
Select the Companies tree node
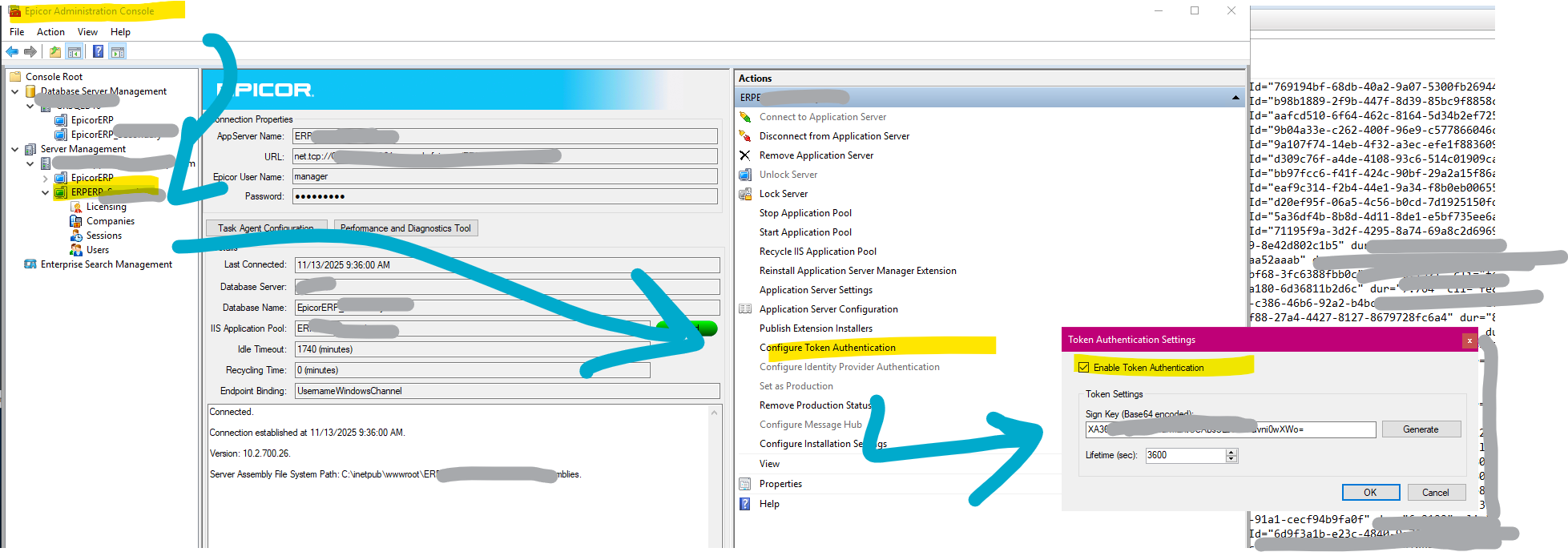111,221
